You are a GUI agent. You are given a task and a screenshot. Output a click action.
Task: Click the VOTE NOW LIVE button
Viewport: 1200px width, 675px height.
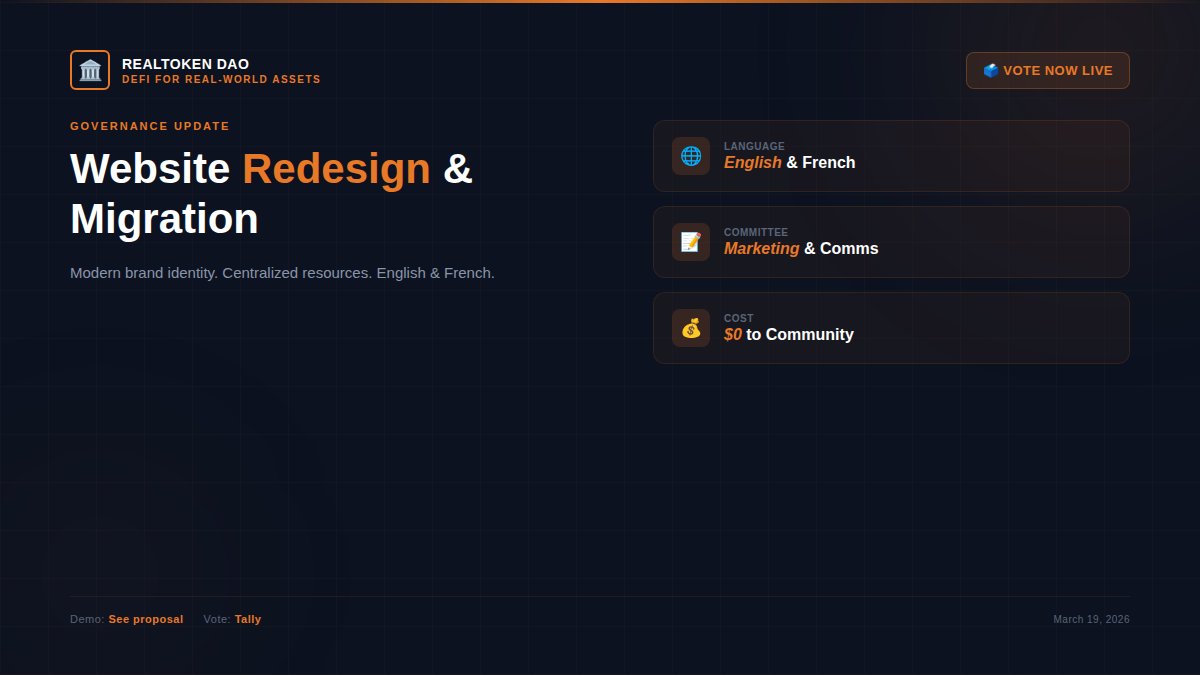coord(1048,71)
